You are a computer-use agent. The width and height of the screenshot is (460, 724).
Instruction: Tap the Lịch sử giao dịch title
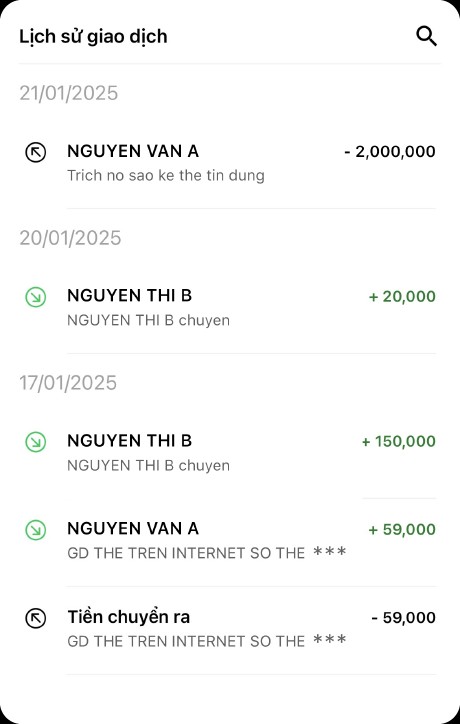[93, 36]
